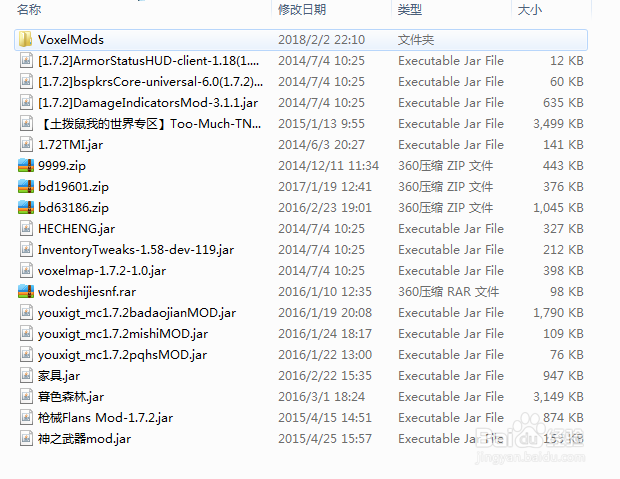Sort files by 大小 column header
Screen dimensions: 620x479
[x=529, y=9]
